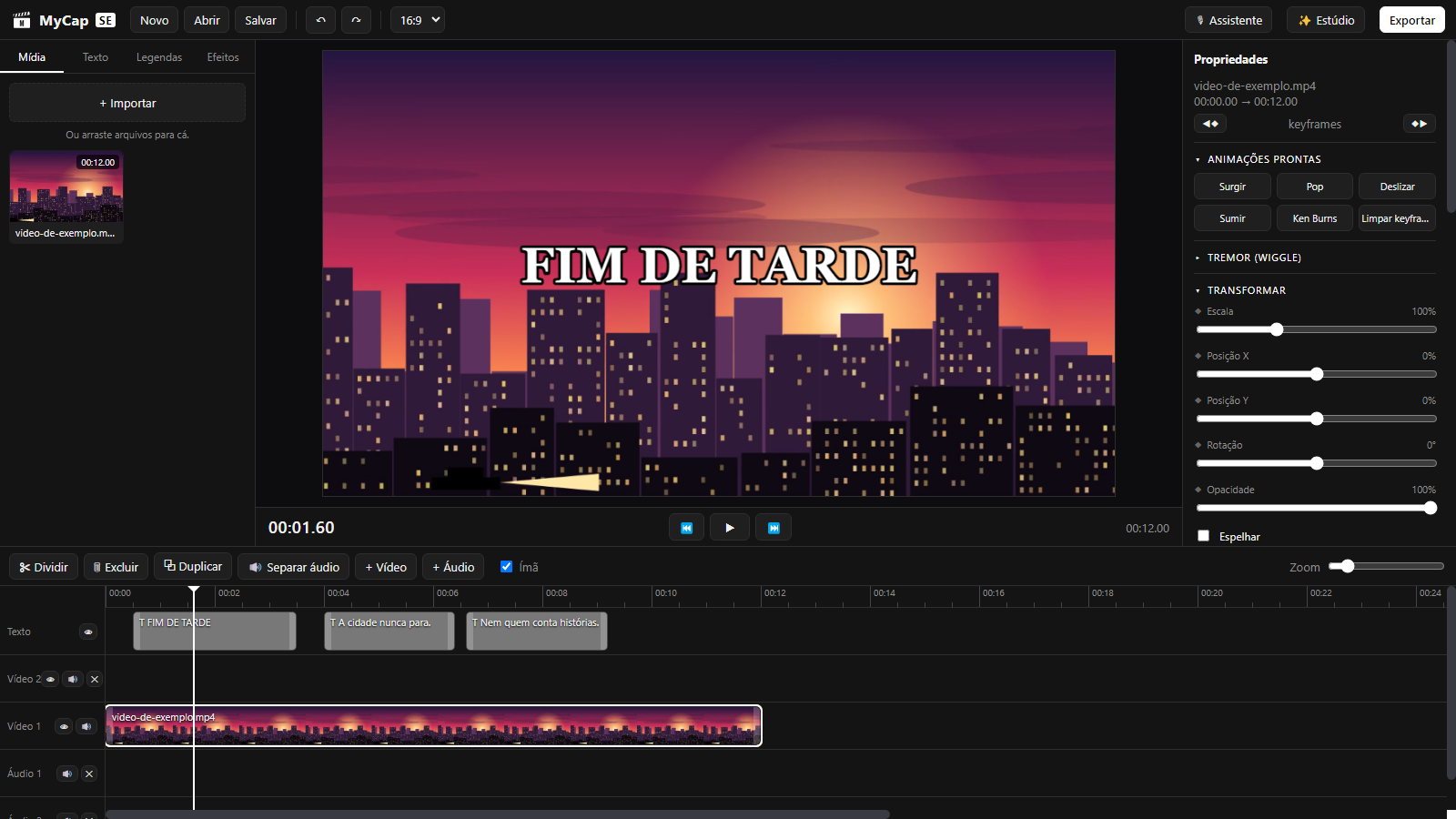This screenshot has width=1456, height=819.
Task: Enable the Espelhar checkbox
Action: [x=1204, y=536]
